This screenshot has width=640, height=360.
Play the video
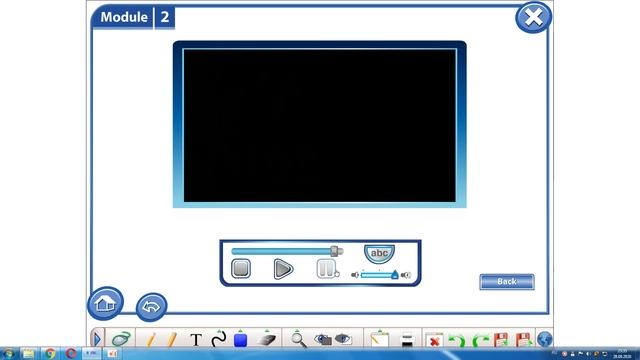[283, 269]
